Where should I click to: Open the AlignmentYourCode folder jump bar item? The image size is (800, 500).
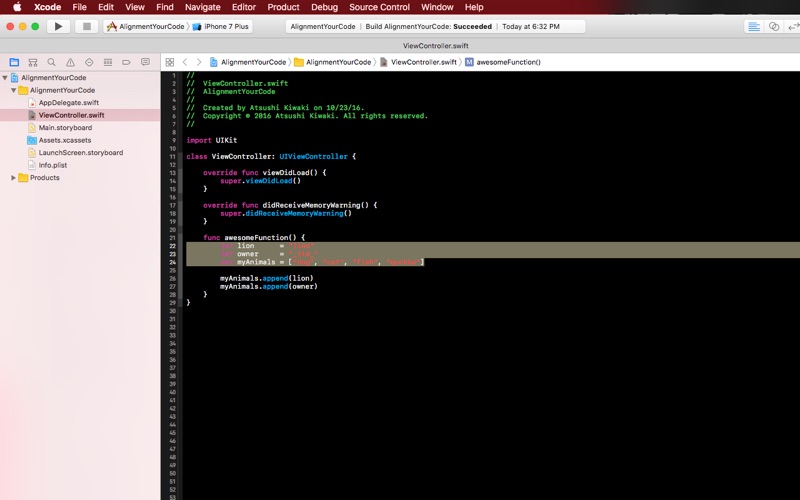point(333,62)
